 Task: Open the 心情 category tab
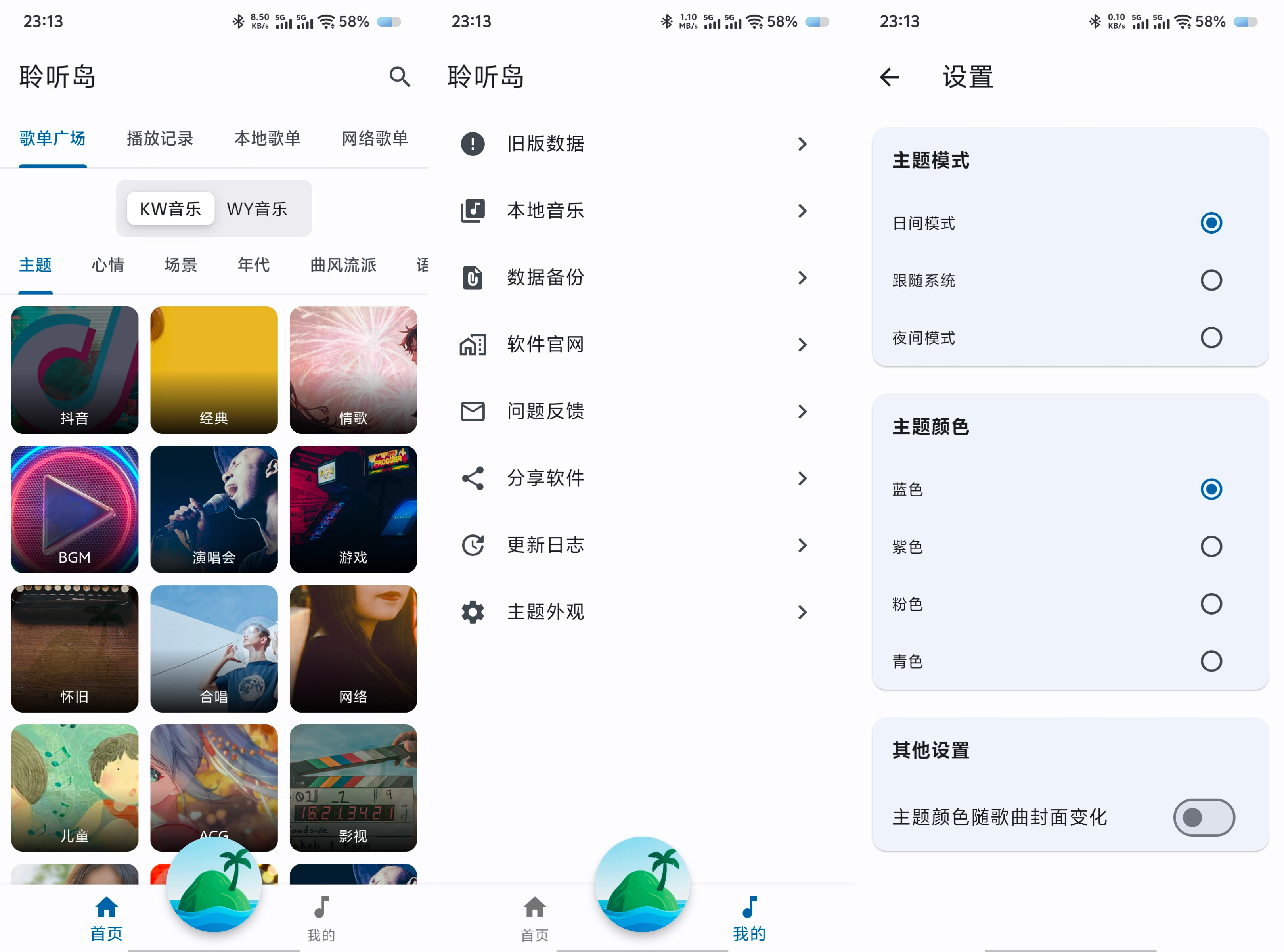coord(107,265)
